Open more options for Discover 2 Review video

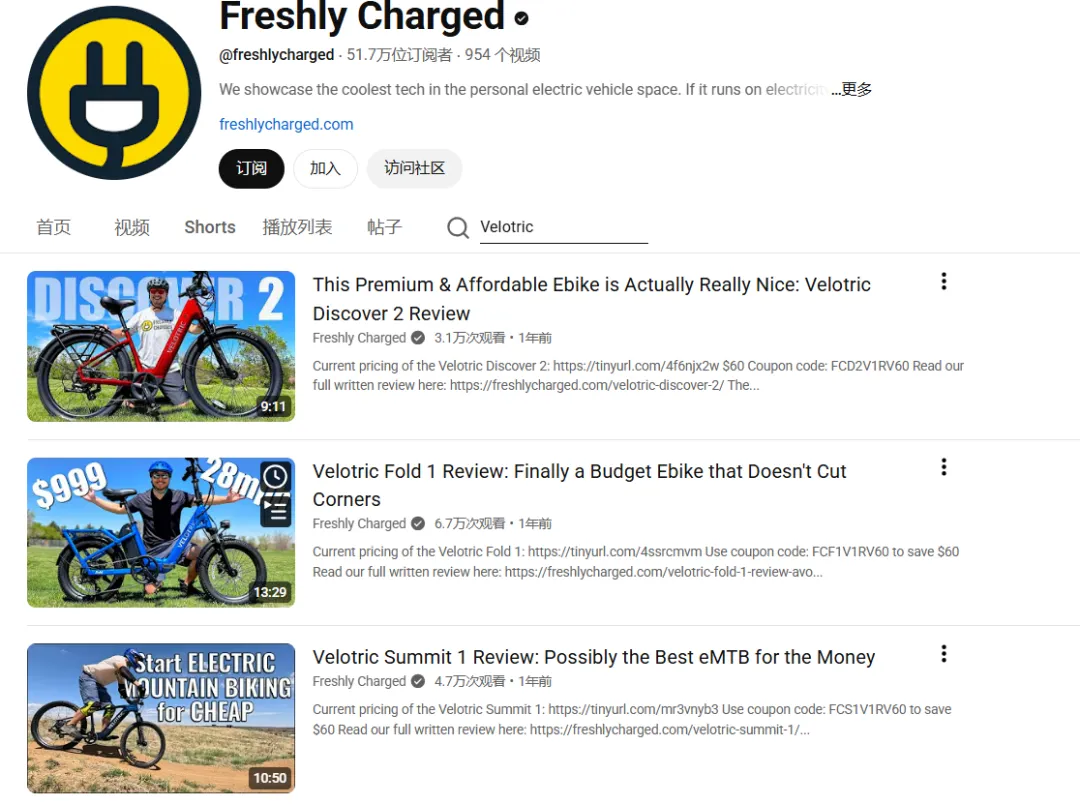click(x=944, y=281)
